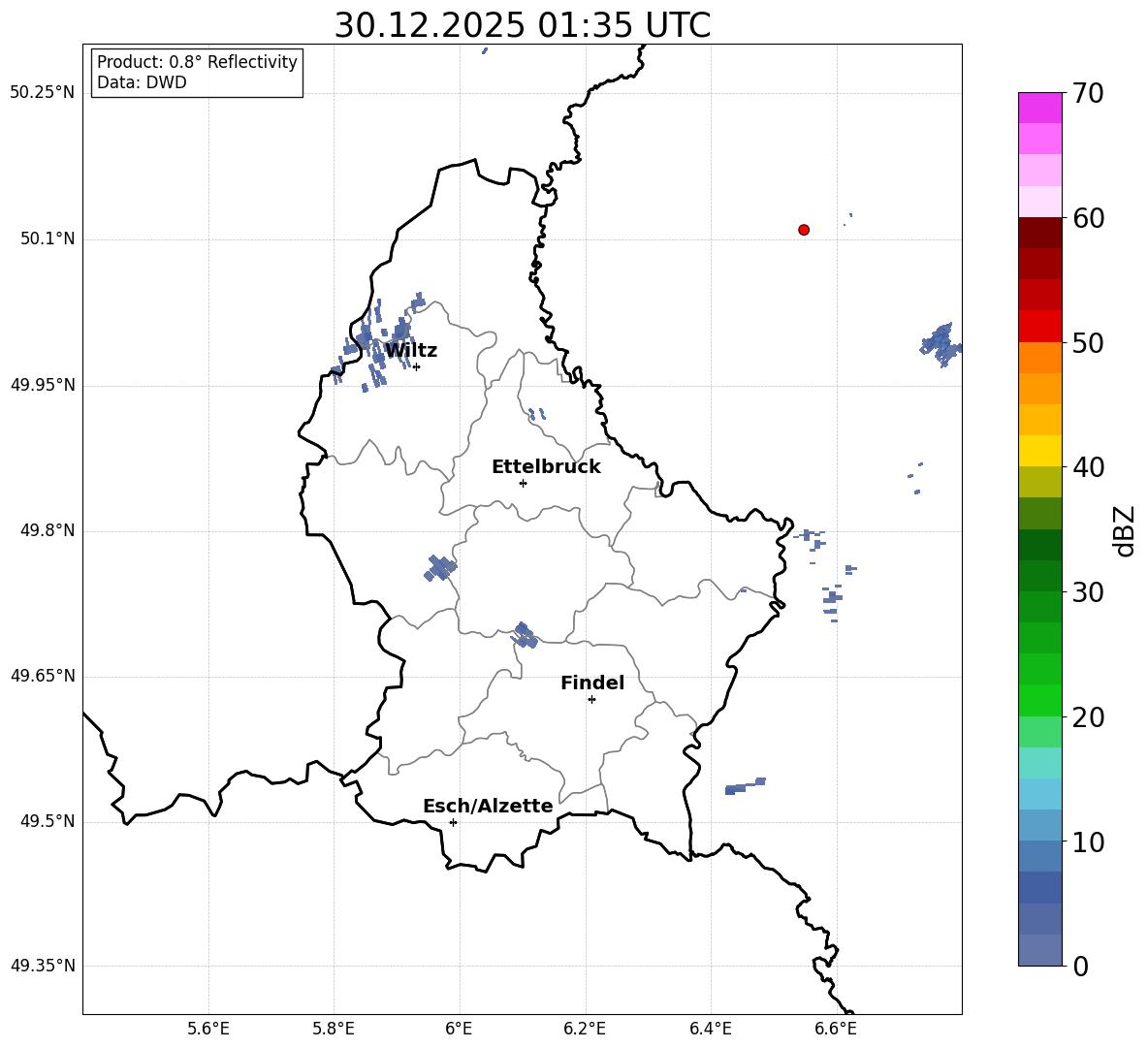Click the Product: 0.8° Reflectivity text
Image resolution: width=1148 pixels, height=1048 pixels.
coord(197,61)
